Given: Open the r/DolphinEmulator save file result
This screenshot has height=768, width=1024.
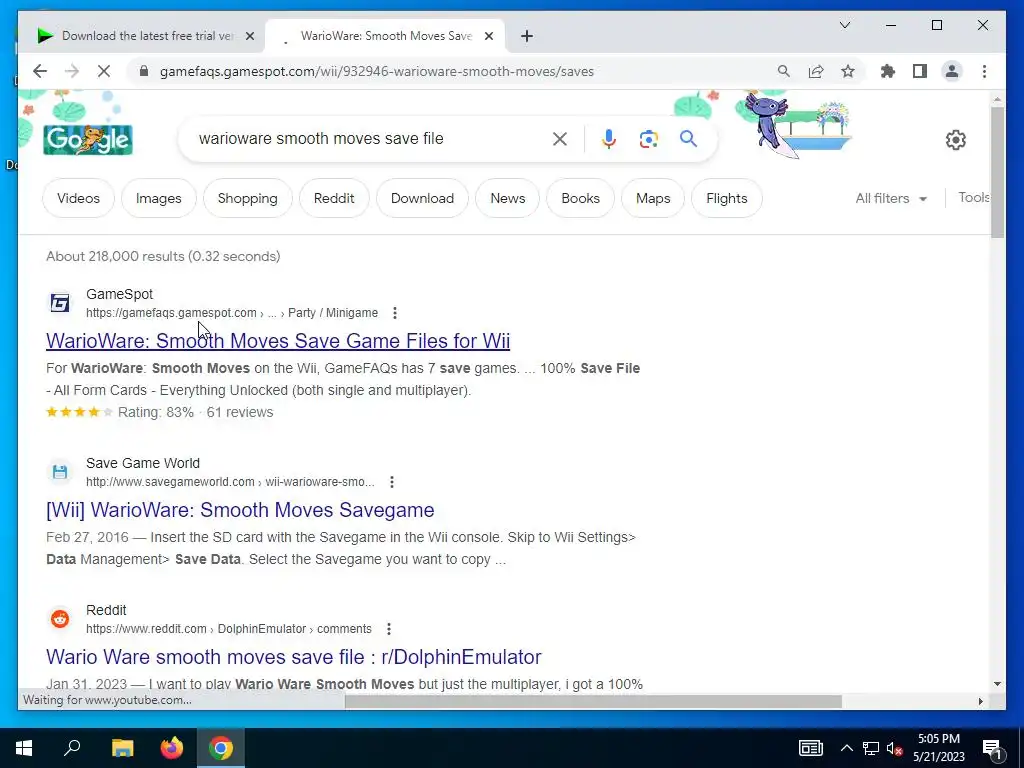Looking at the screenshot, I should pyautogui.click(x=293, y=656).
